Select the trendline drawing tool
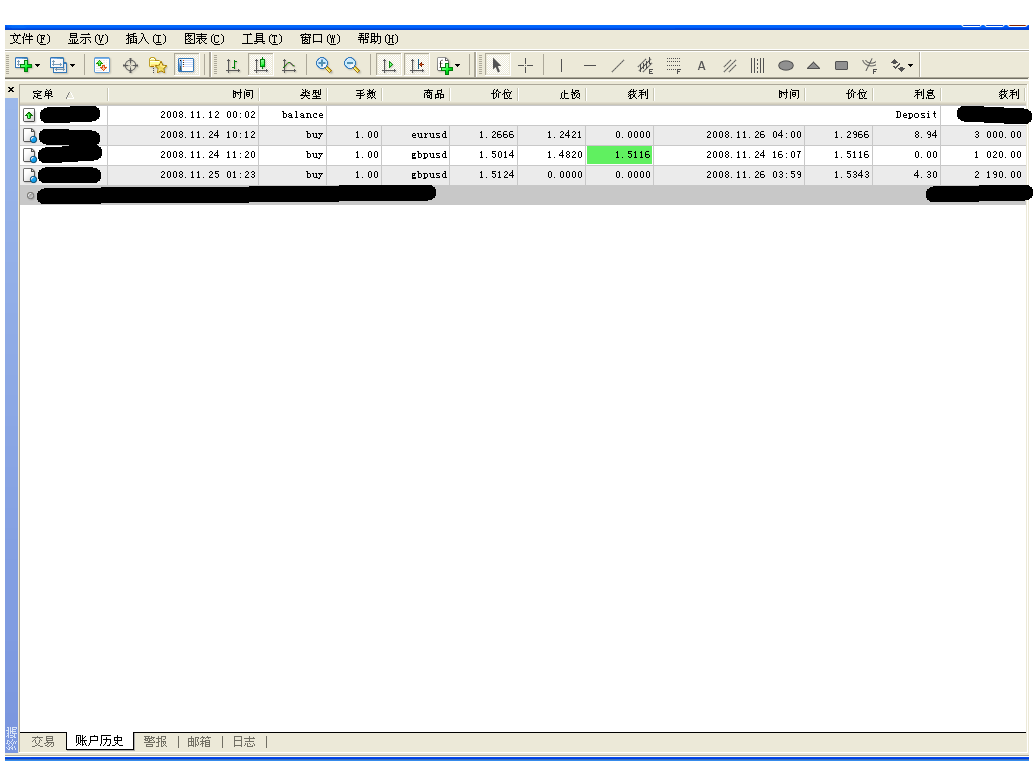 pyautogui.click(x=618, y=65)
